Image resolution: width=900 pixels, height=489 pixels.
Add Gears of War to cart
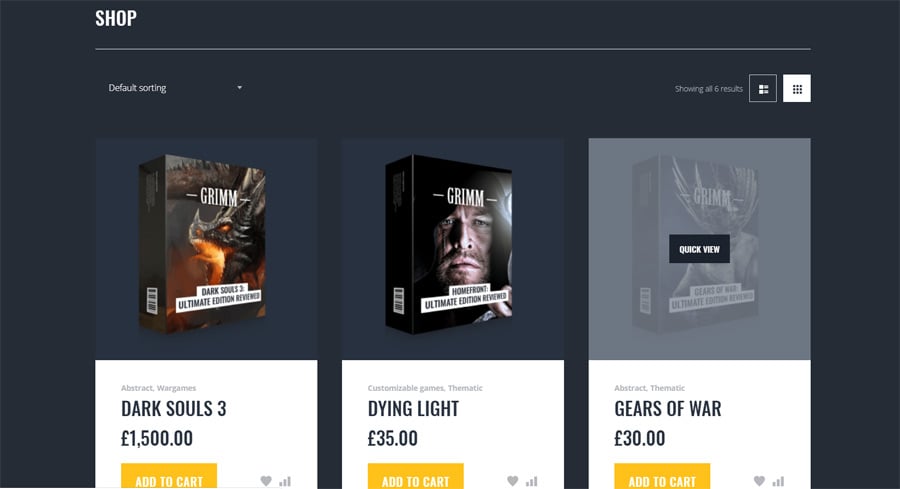[662, 476]
